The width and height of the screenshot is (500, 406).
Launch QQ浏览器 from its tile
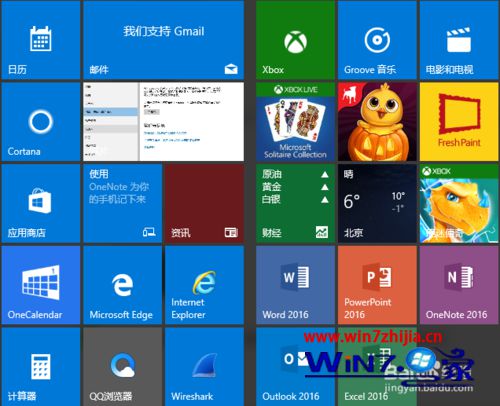pyautogui.click(x=123, y=367)
